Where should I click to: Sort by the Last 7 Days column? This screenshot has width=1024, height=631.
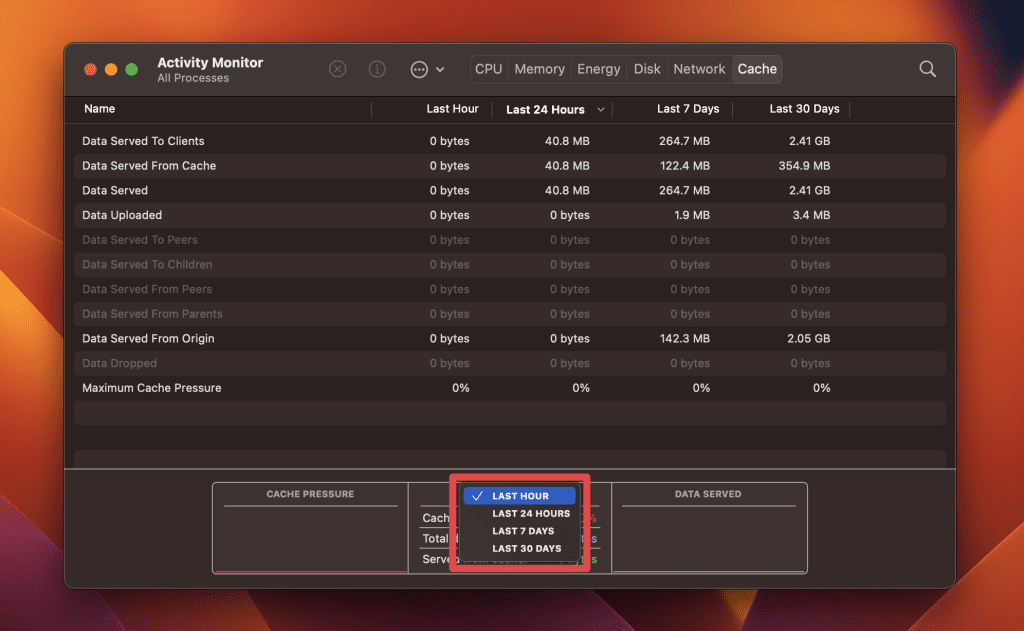pos(688,108)
